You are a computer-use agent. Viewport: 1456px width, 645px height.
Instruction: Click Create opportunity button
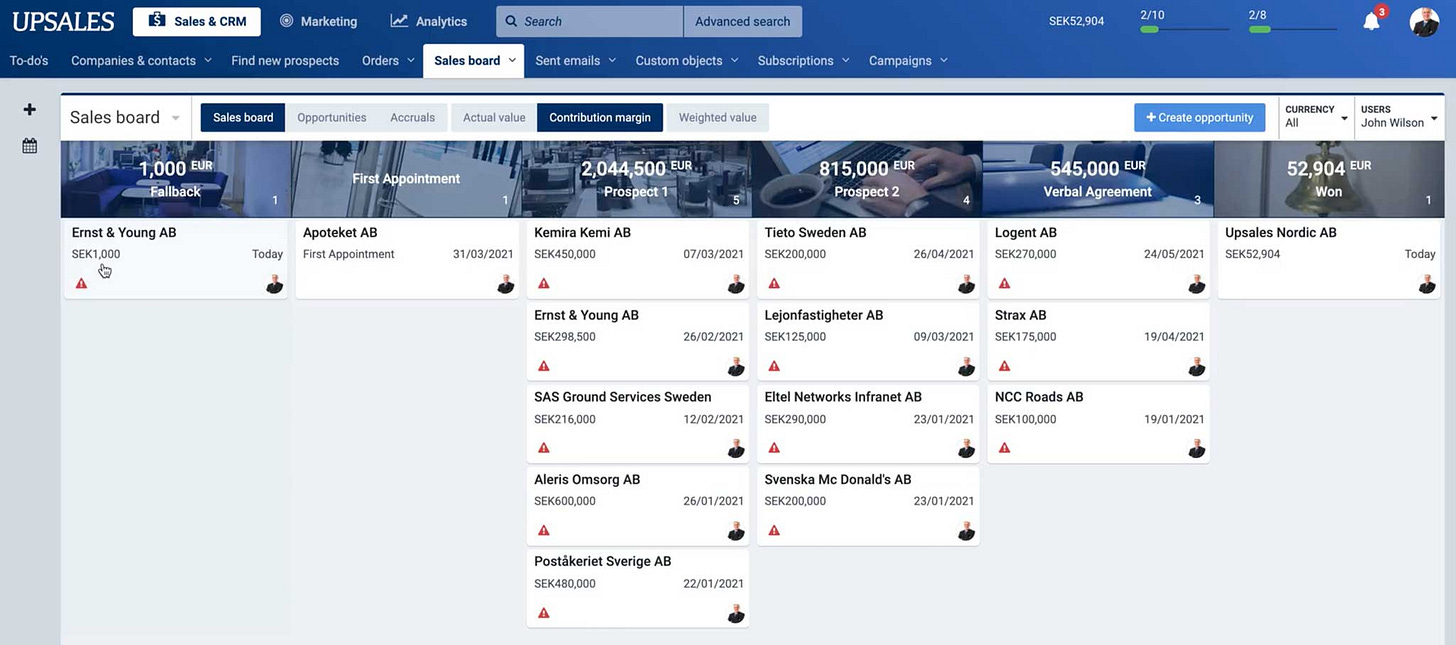click(x=1199, y=117)
